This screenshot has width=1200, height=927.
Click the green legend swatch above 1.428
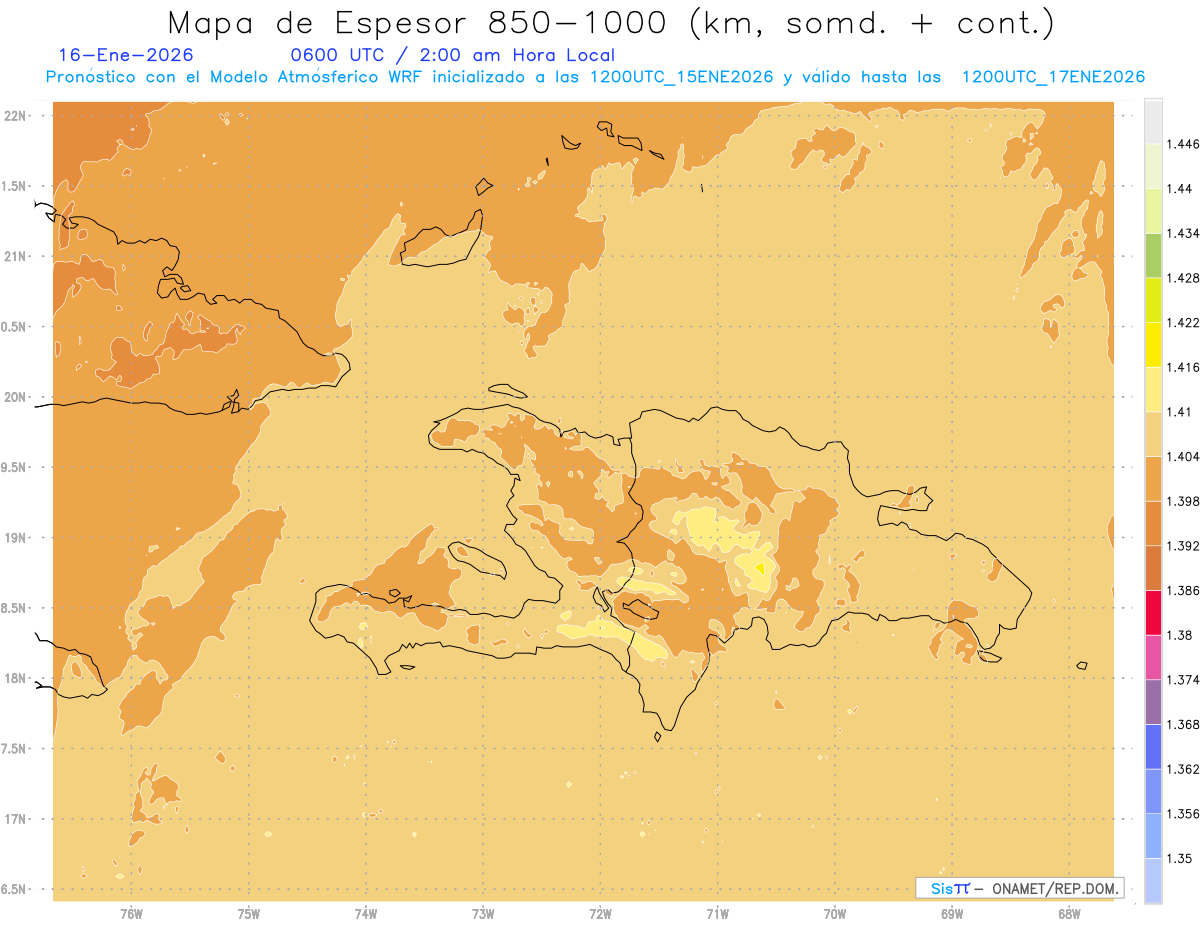click(1153, 255)
